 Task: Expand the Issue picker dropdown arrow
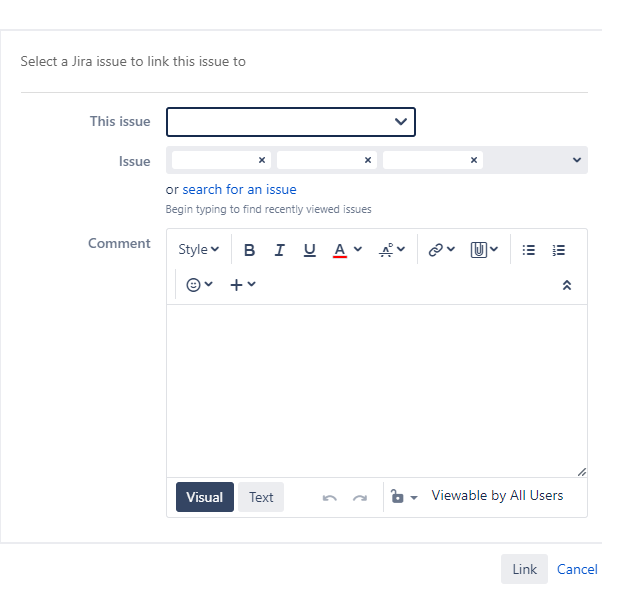[x=577, y=160]
